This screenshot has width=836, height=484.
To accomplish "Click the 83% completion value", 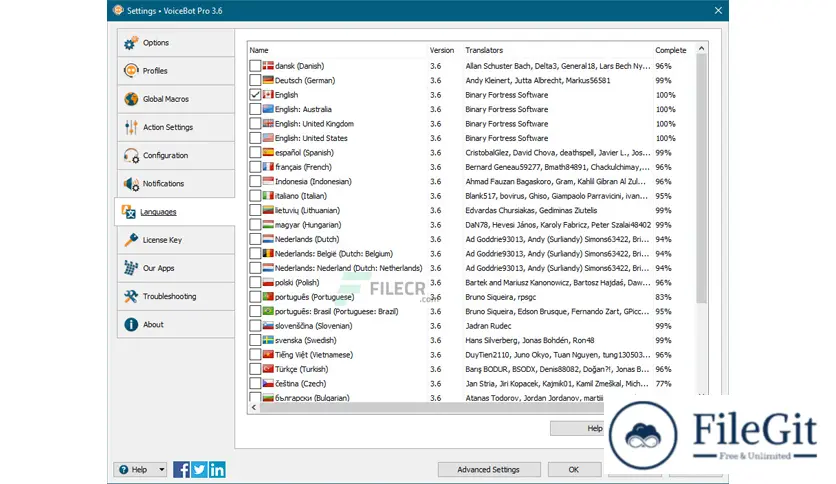I will [x=663, y=297].
